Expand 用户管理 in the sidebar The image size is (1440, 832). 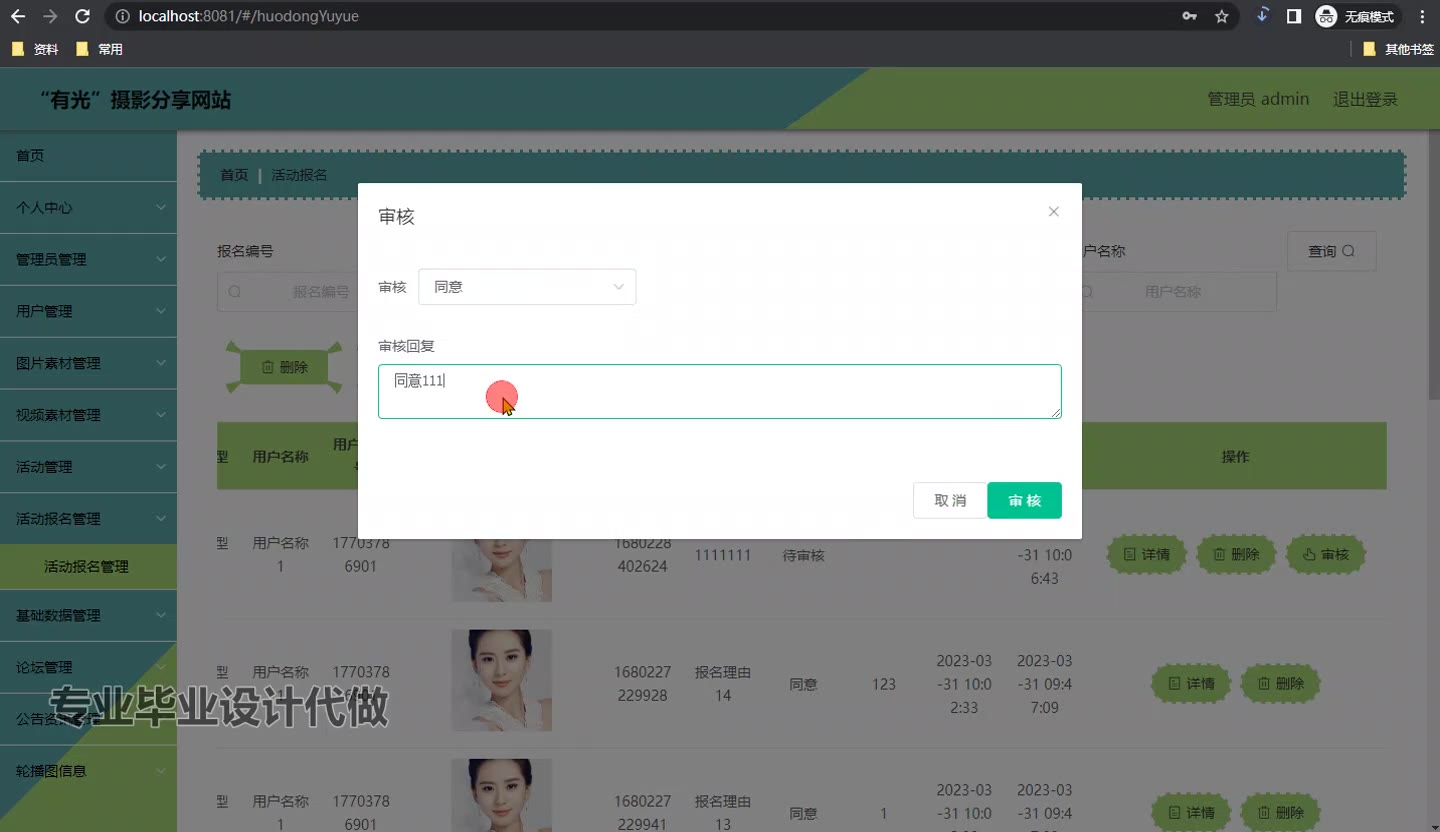(88, 312)
